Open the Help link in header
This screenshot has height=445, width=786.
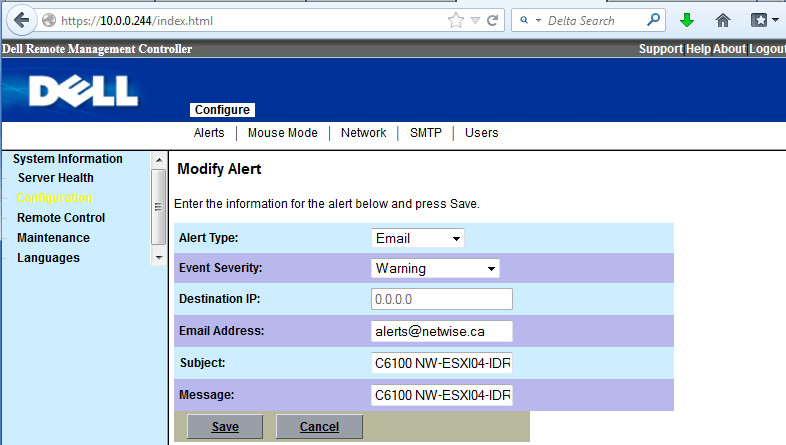pyautogui.click(x=698, y=49)
